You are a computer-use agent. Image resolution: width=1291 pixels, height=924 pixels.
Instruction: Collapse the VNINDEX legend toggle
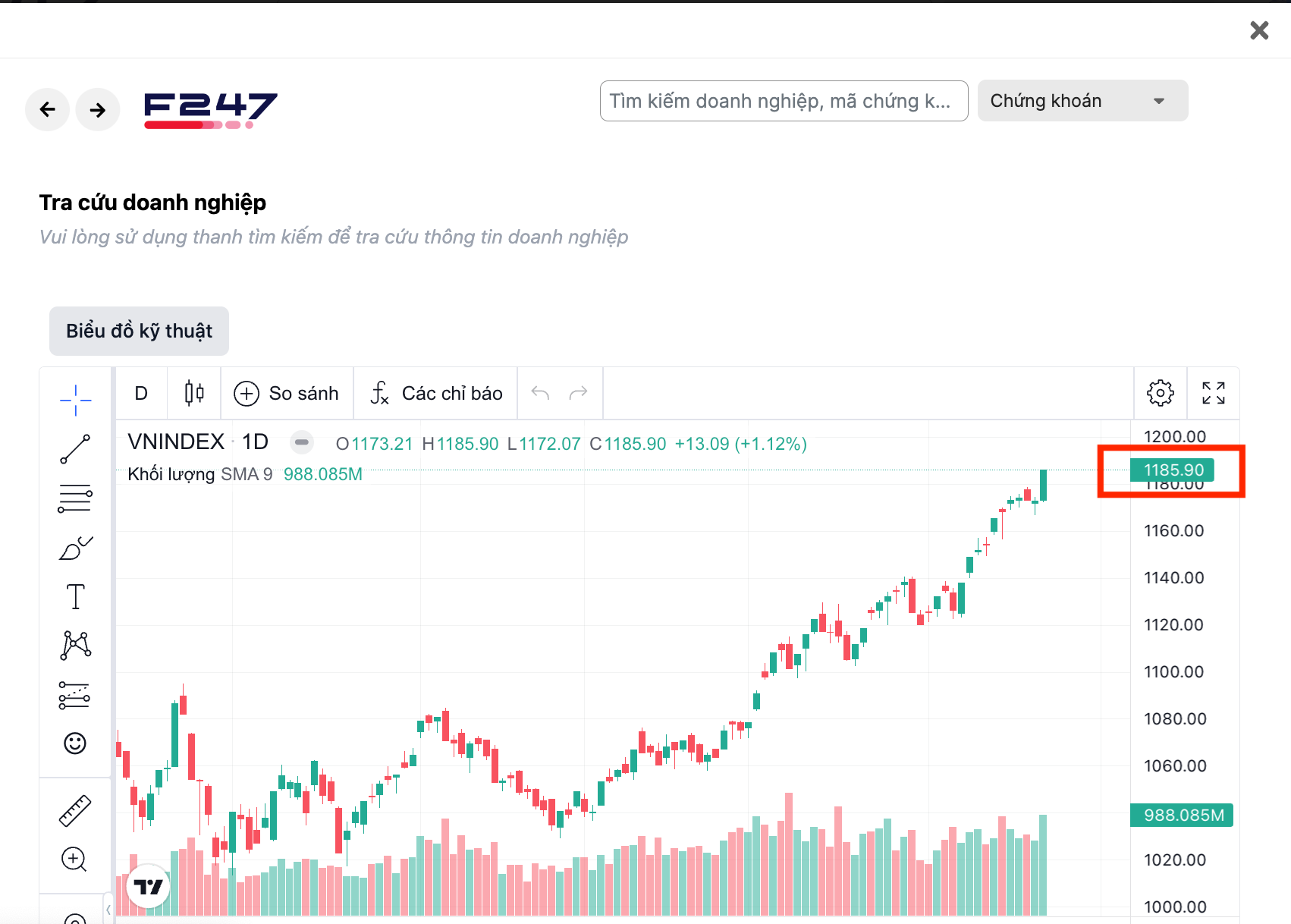302,442
